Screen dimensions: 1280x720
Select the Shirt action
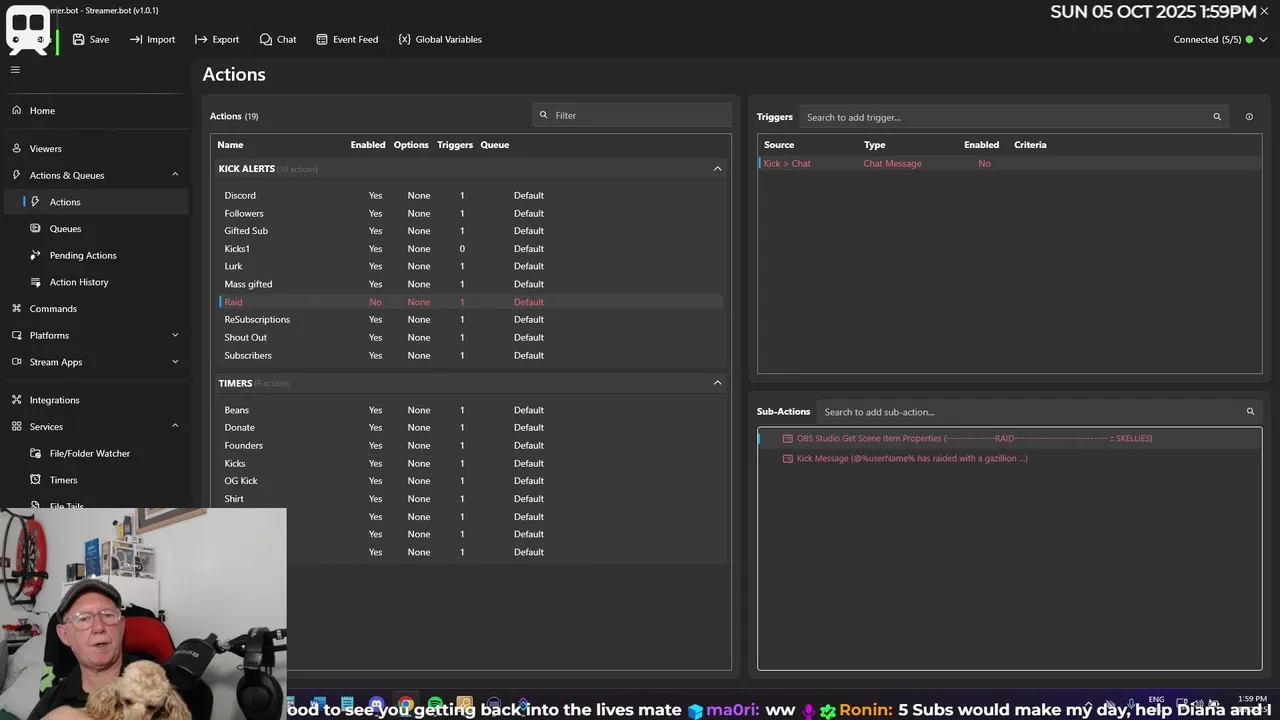coord(470,499)
